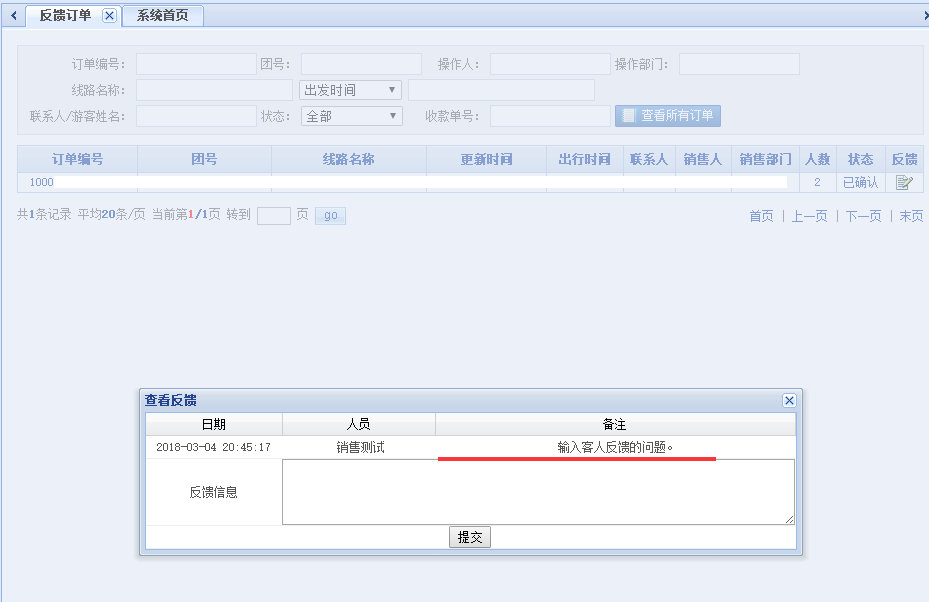929x602 pixels.
Task: Click the 已确认 status cell
Action: (861, 182)
